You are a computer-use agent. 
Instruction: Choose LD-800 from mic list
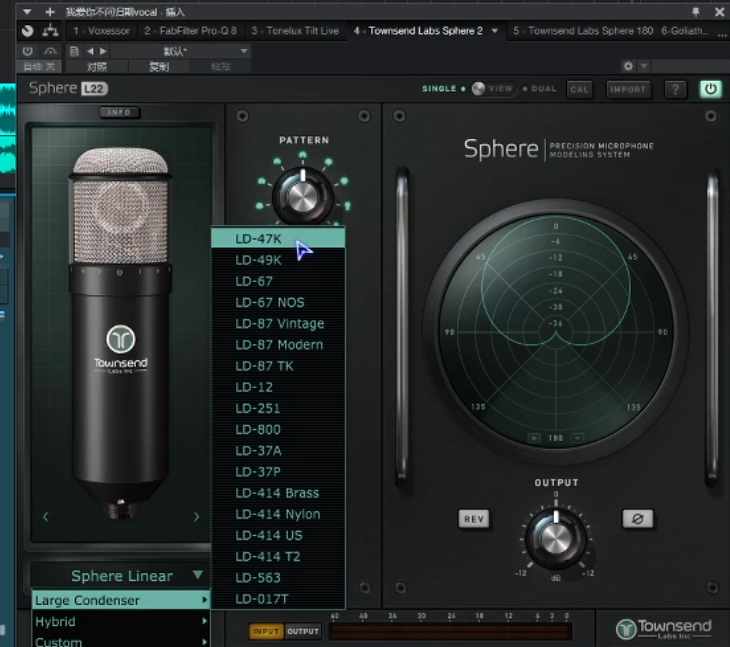[278, 429]
